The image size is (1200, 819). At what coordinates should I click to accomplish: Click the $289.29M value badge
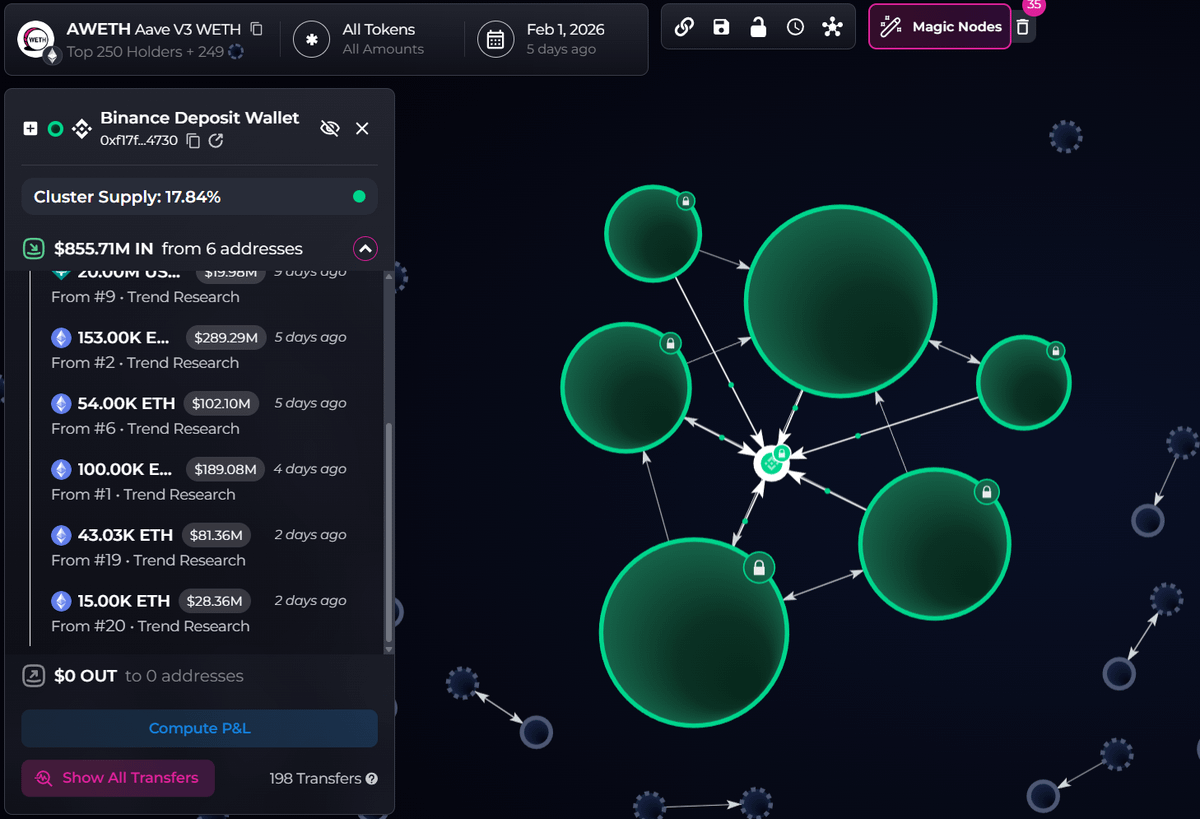click(225, 337)
